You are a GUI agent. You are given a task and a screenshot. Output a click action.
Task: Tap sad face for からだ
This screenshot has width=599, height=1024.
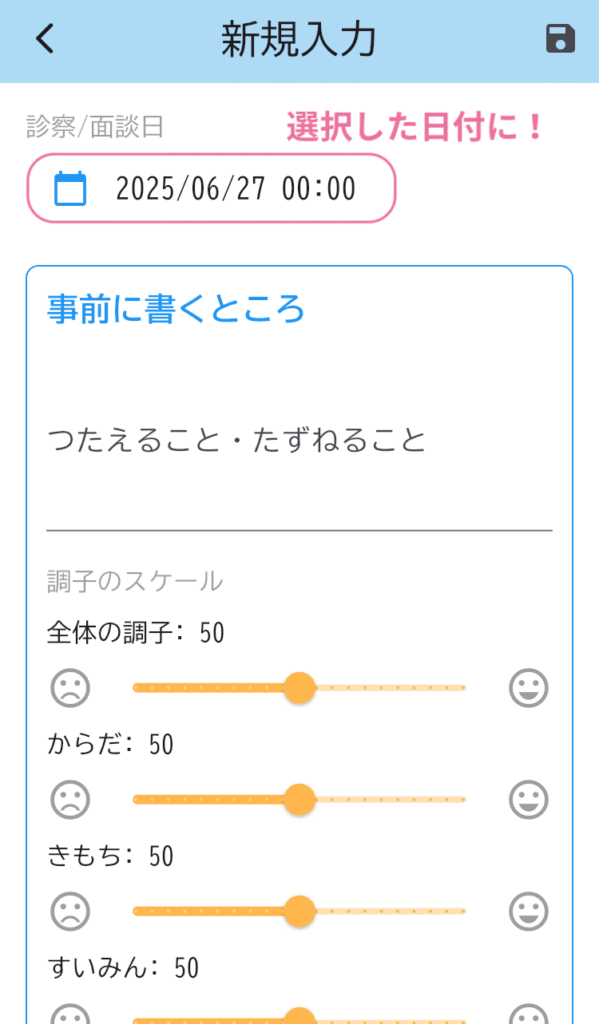[71, 799]
